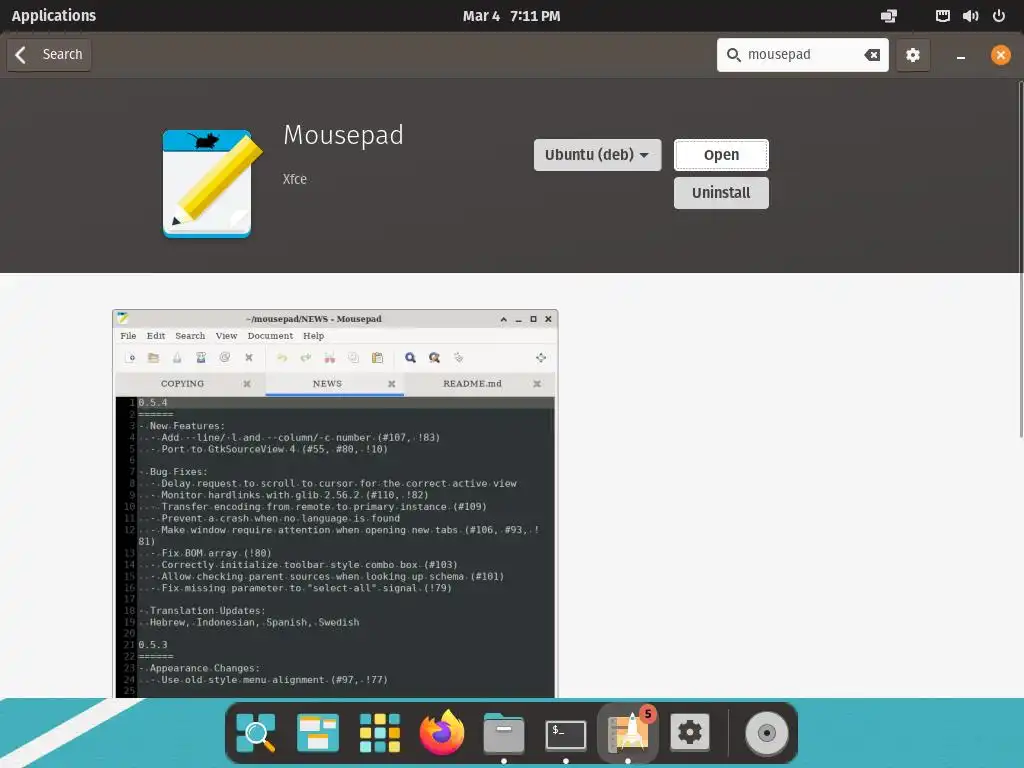Open the power menu icon
The height and width of the screenshot is (768, 1024).
click(999, 16)
